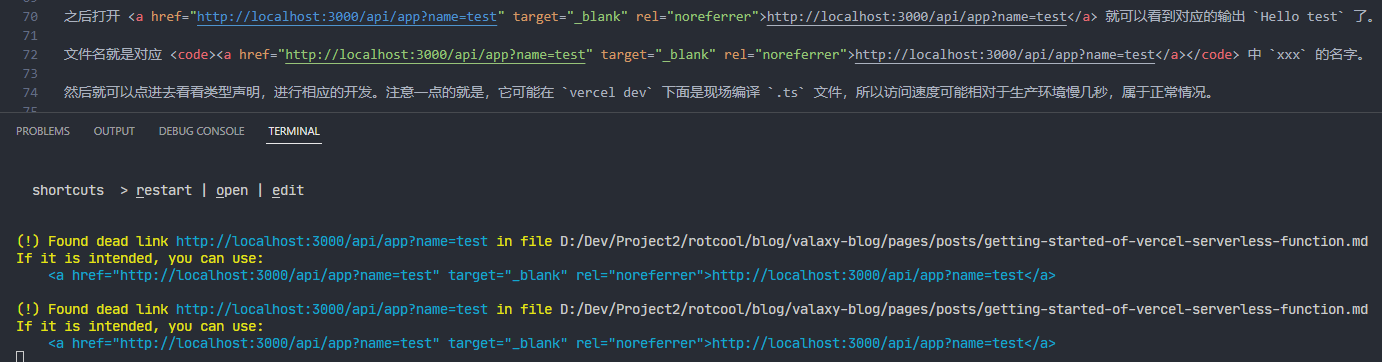Open the OUTPUT panel tab
Viewport: 1382px width, 362px height.
click(114, 131)
